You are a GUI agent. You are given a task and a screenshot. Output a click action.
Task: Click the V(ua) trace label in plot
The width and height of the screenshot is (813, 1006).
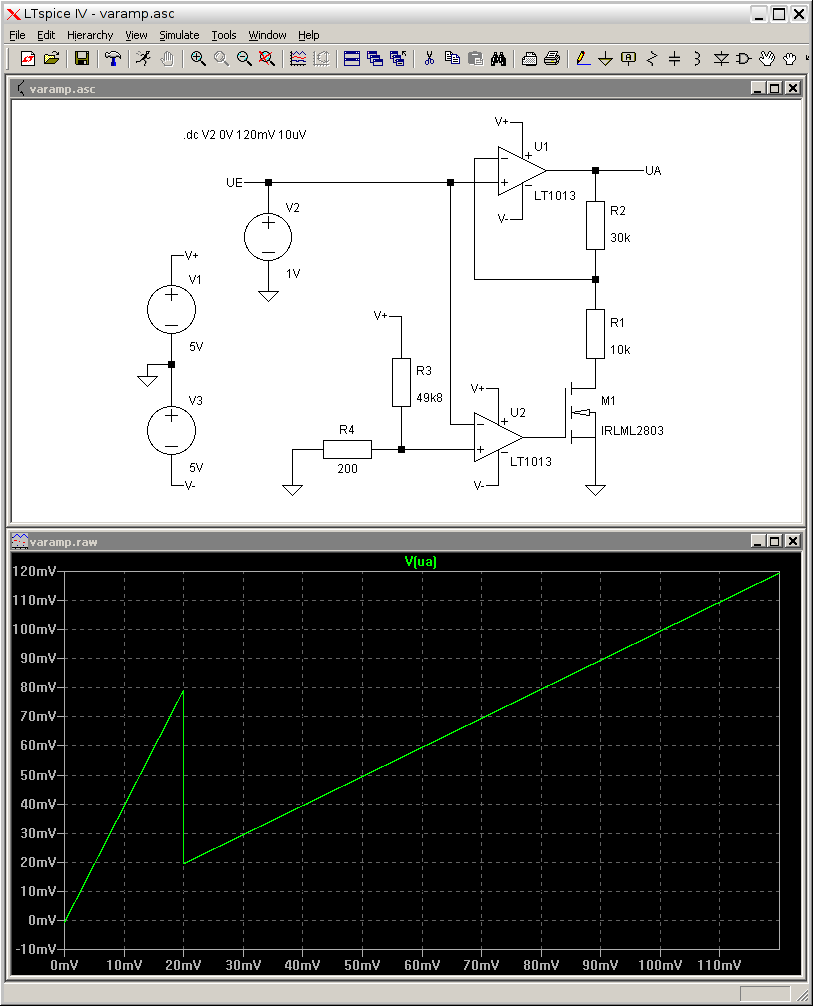[x=421, y=562]
